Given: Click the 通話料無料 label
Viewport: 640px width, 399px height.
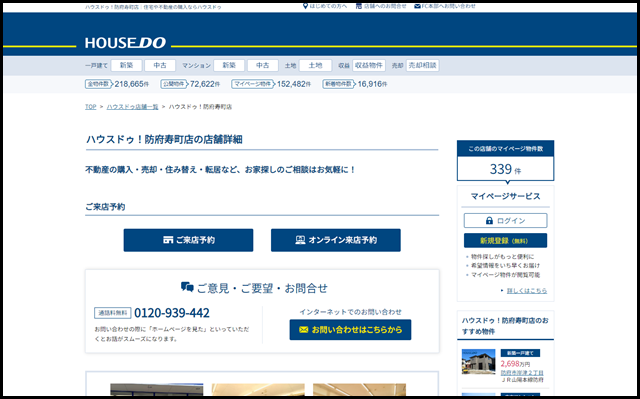Looking at the screenshot, I should 113,313.
